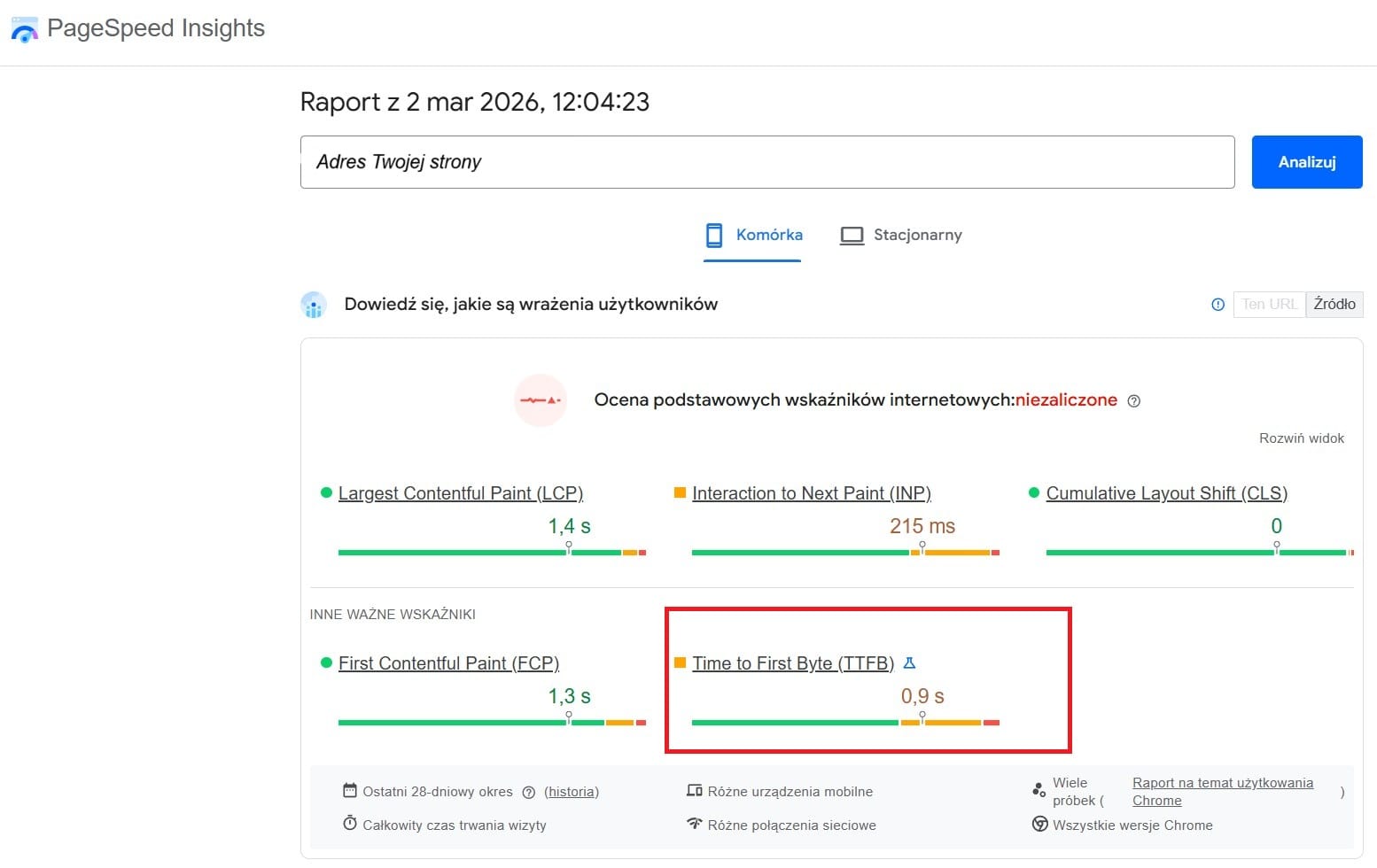The image size is (1377, 868).
Task: Open Time to First Byte (TTFB) link
Action: point(793,663)
